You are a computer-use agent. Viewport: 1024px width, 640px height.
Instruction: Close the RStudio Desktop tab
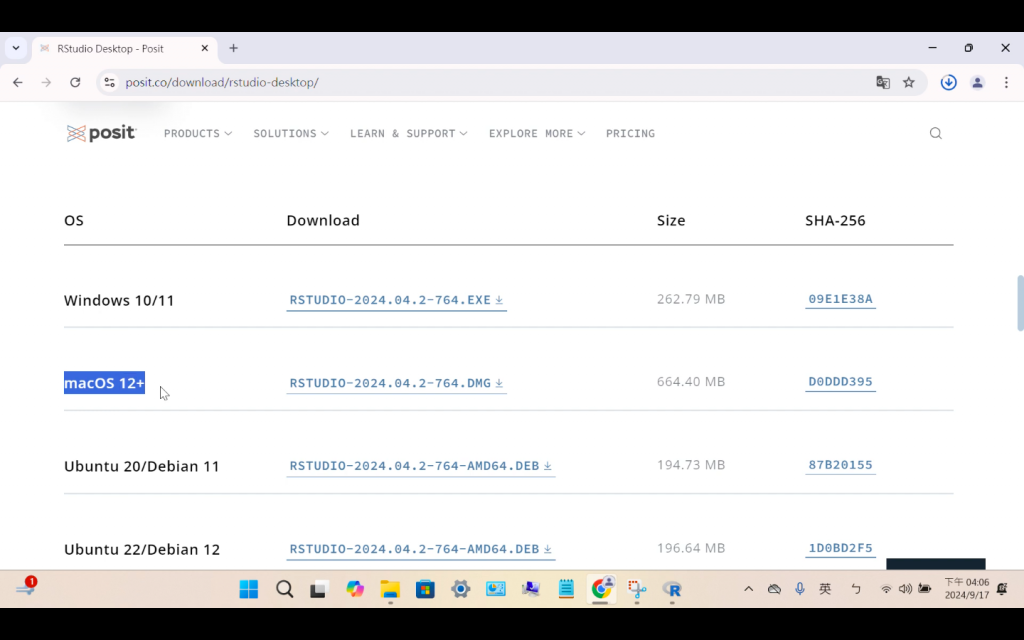click(204, 48)
